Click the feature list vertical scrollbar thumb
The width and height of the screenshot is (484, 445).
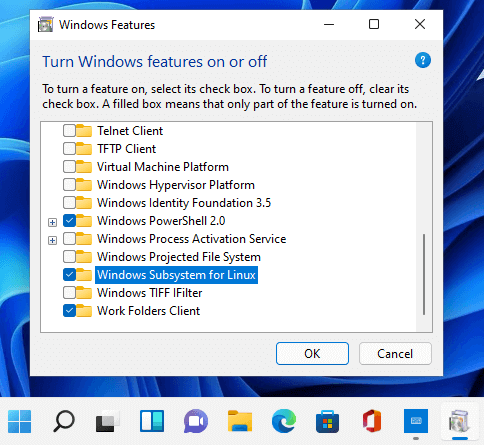(424, 274)
